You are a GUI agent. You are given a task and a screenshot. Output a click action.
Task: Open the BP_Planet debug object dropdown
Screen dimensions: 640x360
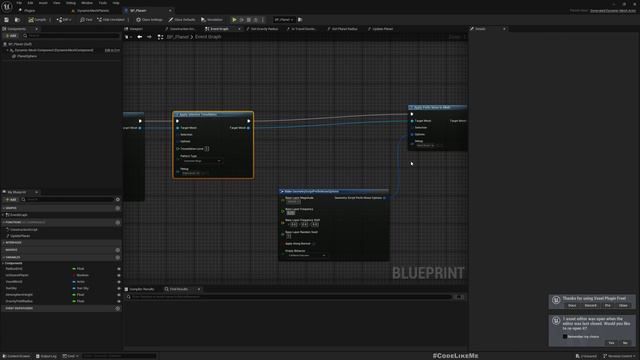[x=283, y=20]
